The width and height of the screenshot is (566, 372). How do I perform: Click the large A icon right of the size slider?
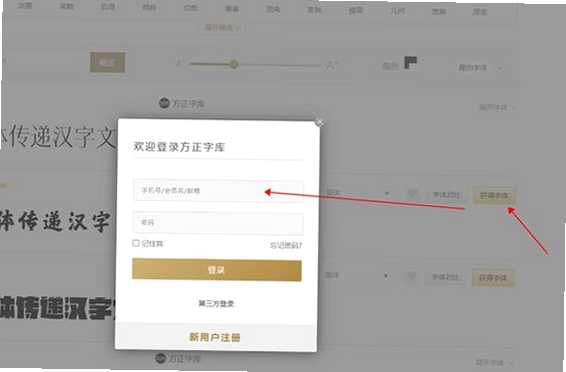point(332,65)
